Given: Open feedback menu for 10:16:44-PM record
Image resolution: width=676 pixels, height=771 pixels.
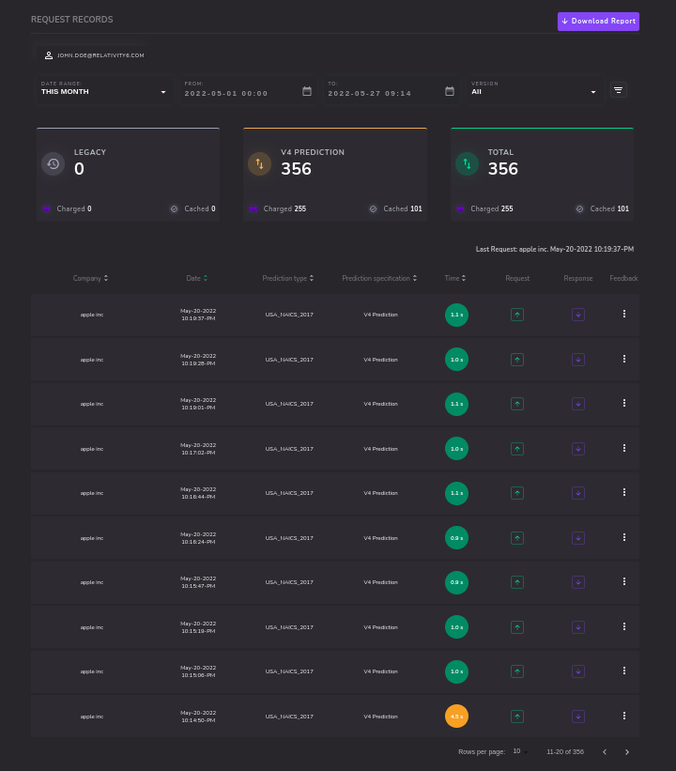Looking at the screenshot, I should point(624,492).
